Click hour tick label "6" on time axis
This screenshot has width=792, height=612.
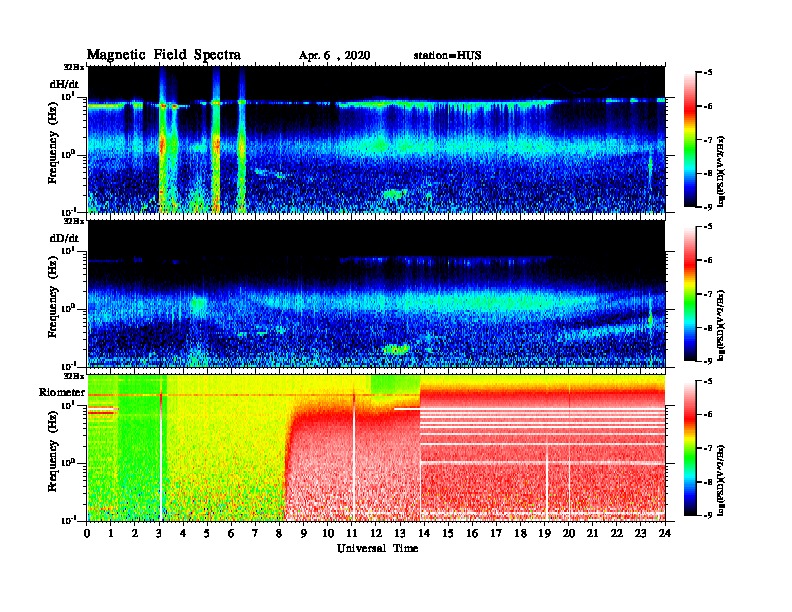pyautogui.click(x=231, y=533)
